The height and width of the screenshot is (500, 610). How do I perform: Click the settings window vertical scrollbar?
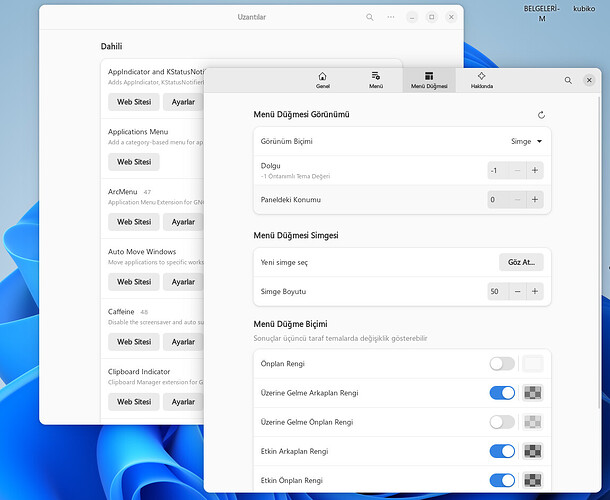(x=599, y=253)
